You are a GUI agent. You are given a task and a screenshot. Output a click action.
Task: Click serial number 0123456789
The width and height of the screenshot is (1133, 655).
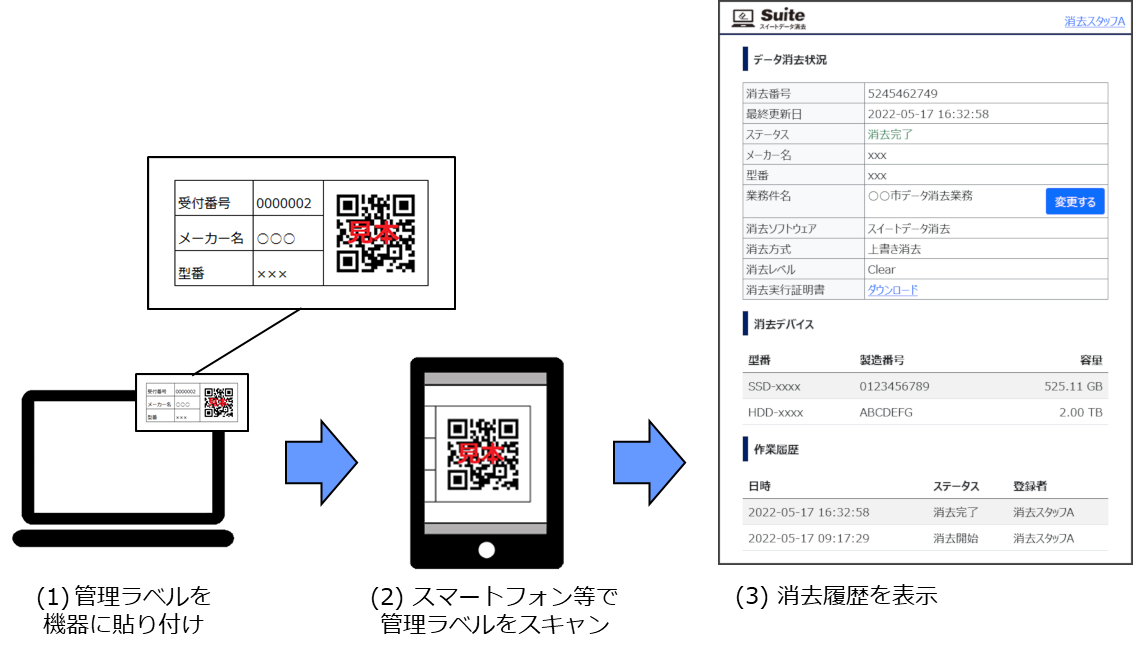pyautogui.click(x=894, y=386)
